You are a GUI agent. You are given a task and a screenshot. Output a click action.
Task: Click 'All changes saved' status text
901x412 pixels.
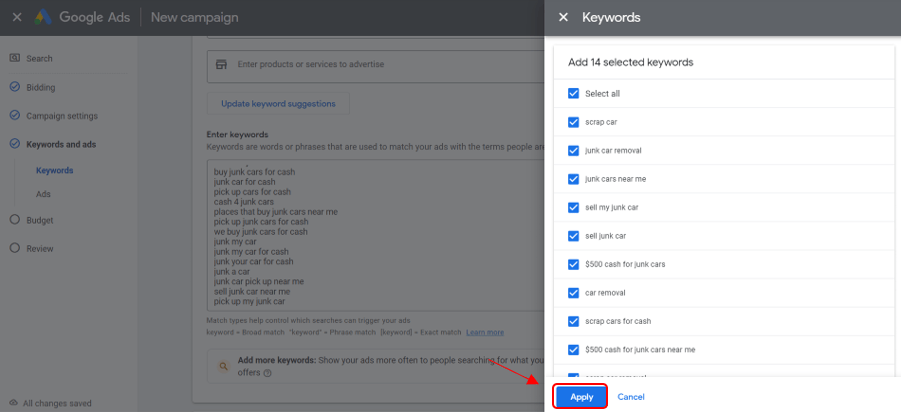click(57, 403)
